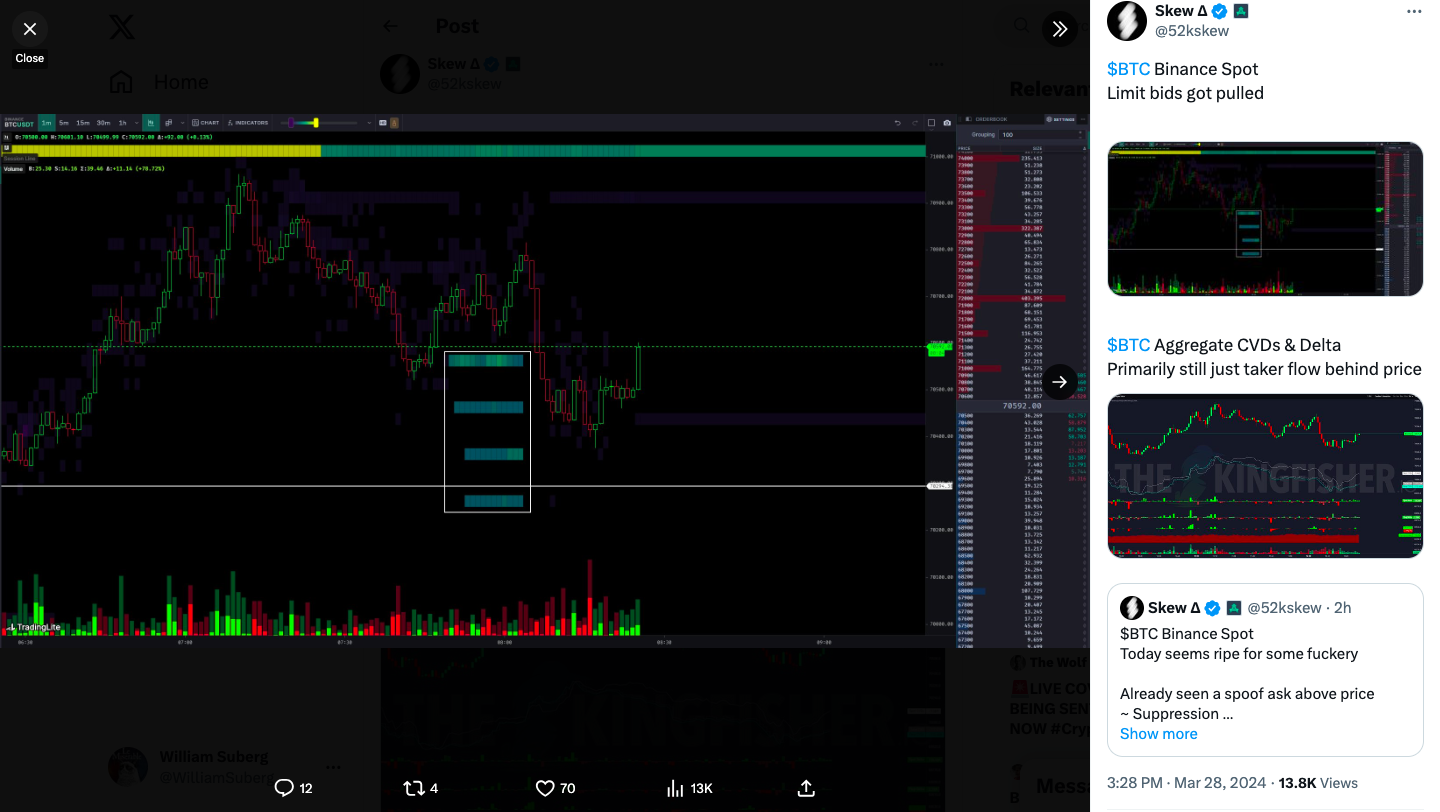Image resolution: width=1440 pixels, height=812 pixels.
Task: Open the $BTC cashtag before 'Binance Spot'
Action: [1128, 69]
